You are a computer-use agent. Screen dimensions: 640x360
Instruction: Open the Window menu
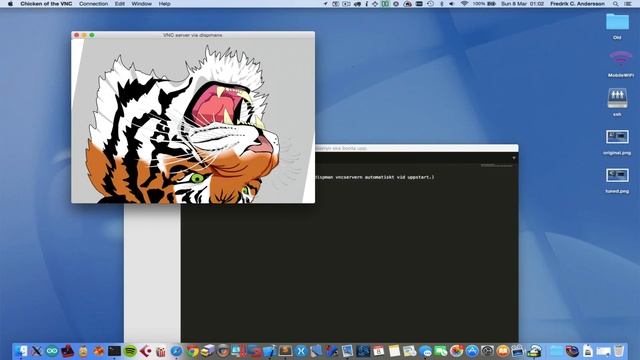point(141,4)
